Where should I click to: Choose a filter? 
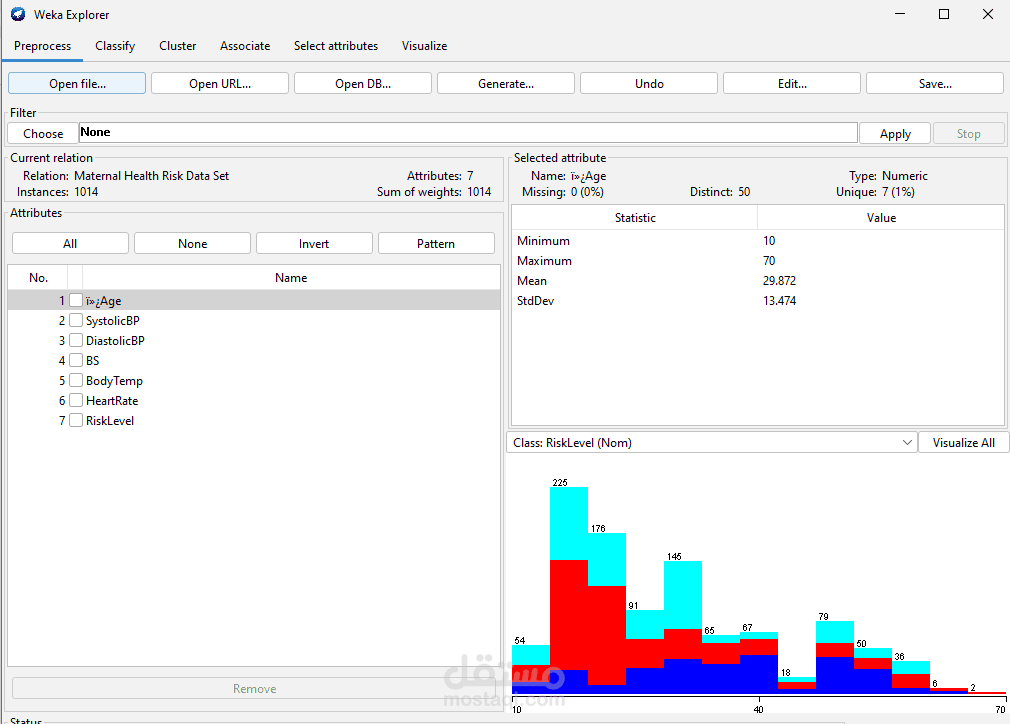click(43, 133)
